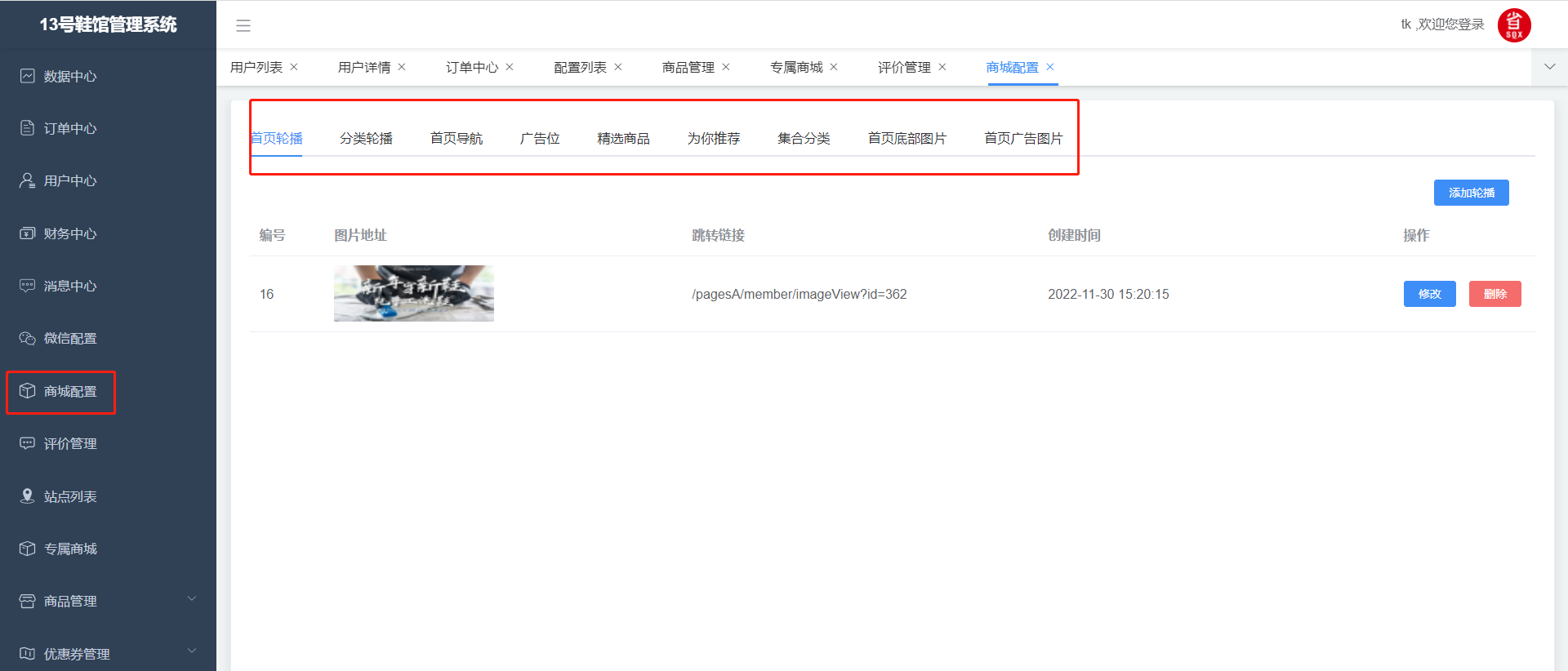Click the red user avatar icon

click(x=1513, y=25)
